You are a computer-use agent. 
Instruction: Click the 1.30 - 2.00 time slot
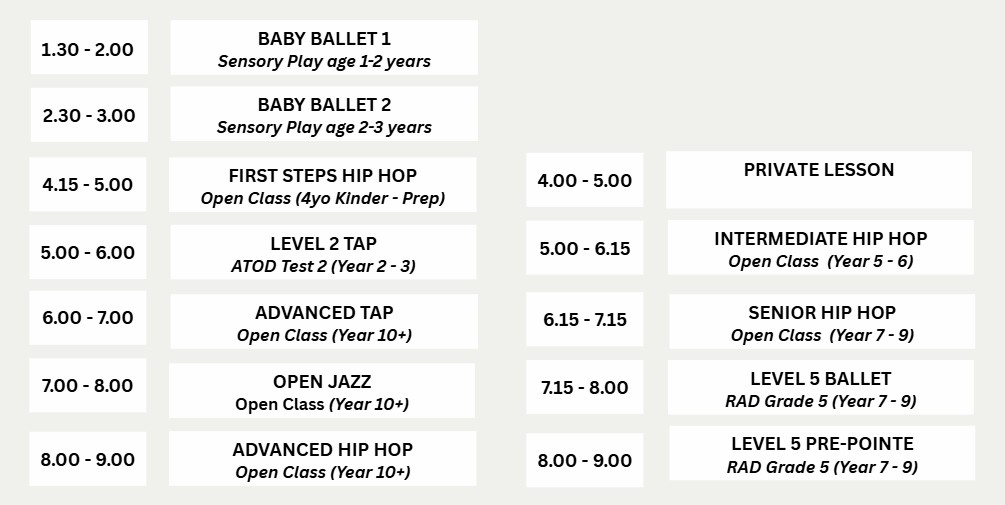88,48
